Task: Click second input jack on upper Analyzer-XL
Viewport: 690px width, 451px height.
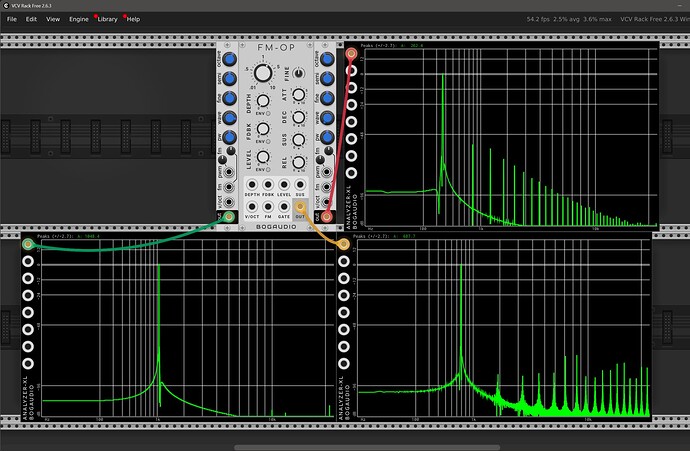Action: point(351,71)
